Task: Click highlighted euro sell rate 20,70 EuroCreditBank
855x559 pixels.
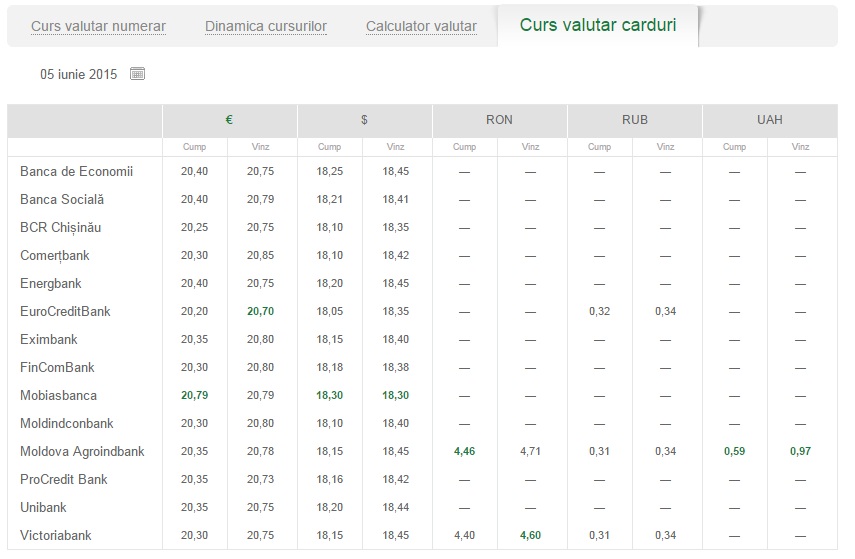Action: pyautogui.click(x=261, y=311)
